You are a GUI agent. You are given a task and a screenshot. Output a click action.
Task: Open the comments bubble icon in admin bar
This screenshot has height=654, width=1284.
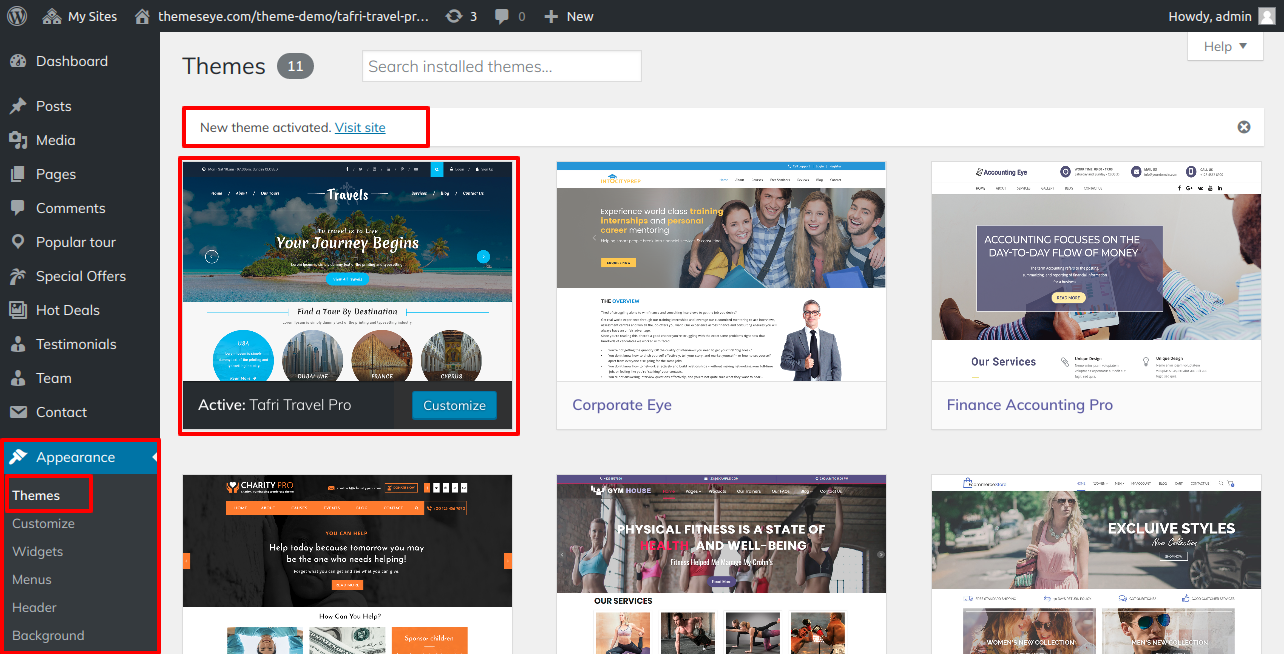pos(502,16)
